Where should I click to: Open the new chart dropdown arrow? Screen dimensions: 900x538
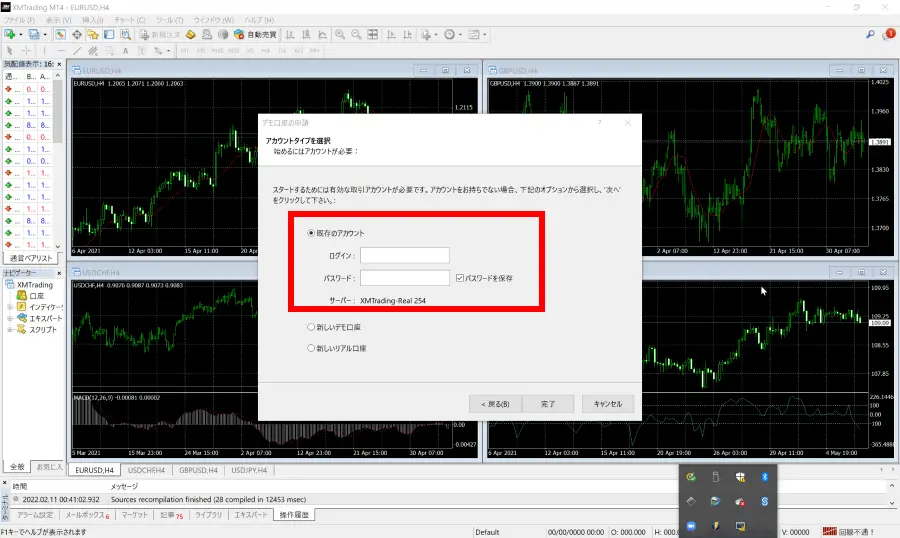[21, 34]
